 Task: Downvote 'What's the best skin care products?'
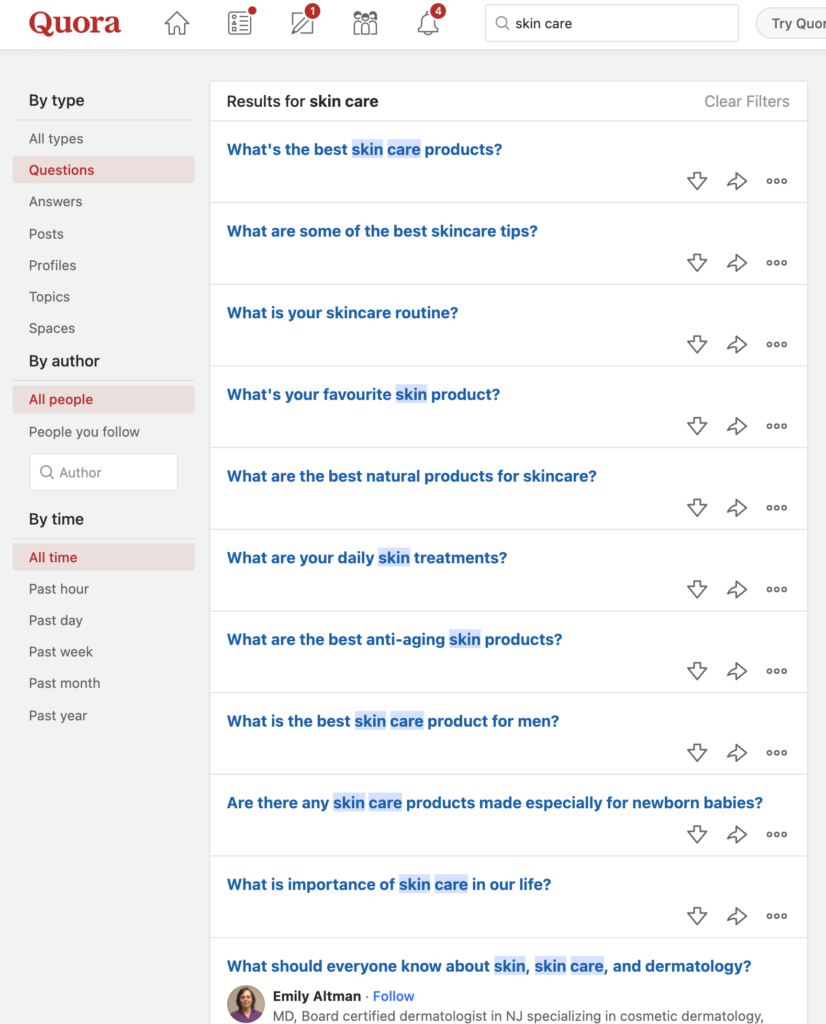(697, 181)
